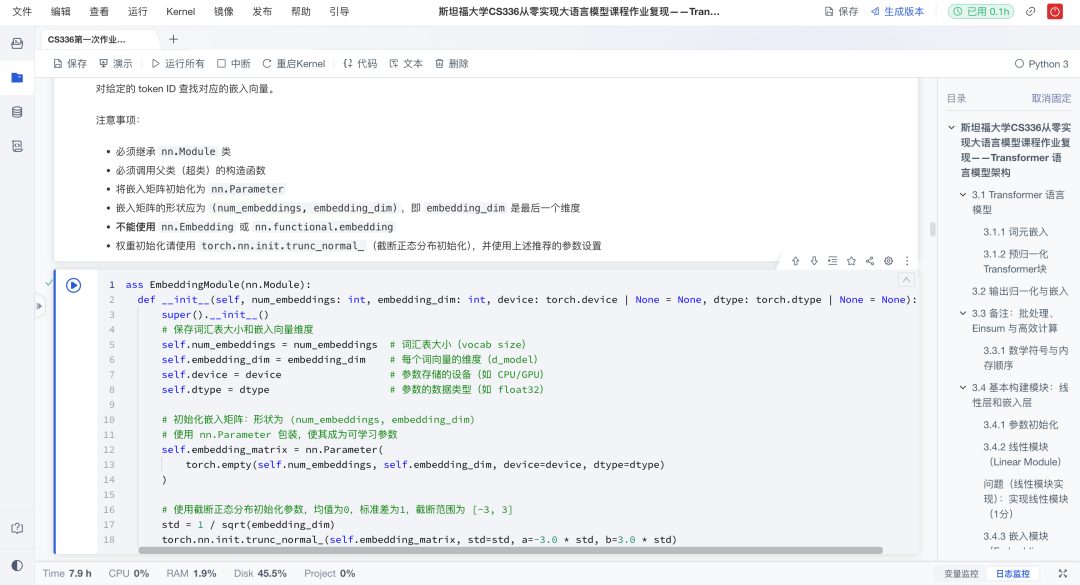Click the red power stop button
Screen dimensions: 1080x585
click(1055, 12)
